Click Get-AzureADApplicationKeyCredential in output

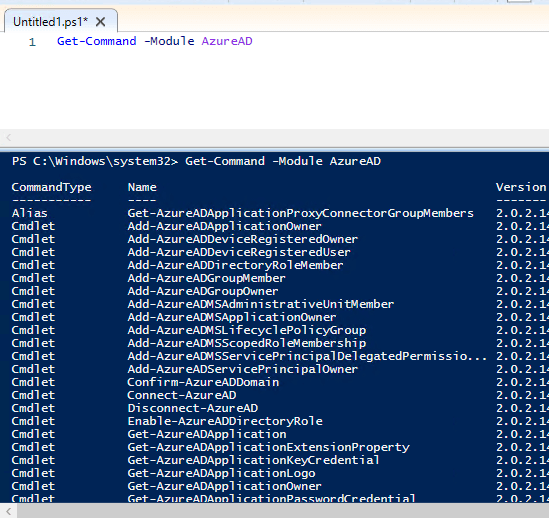[253, 460]
